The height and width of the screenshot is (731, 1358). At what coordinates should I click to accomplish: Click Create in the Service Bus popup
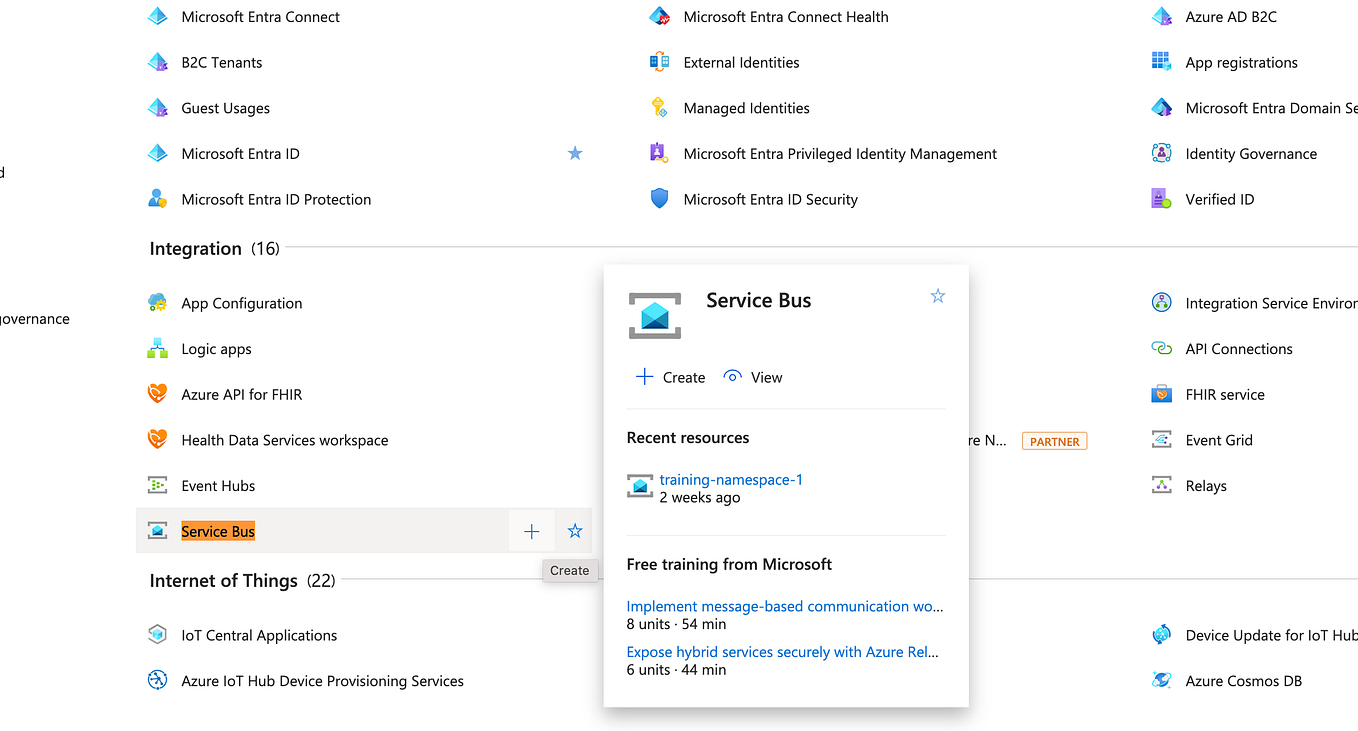coord(669,377)
